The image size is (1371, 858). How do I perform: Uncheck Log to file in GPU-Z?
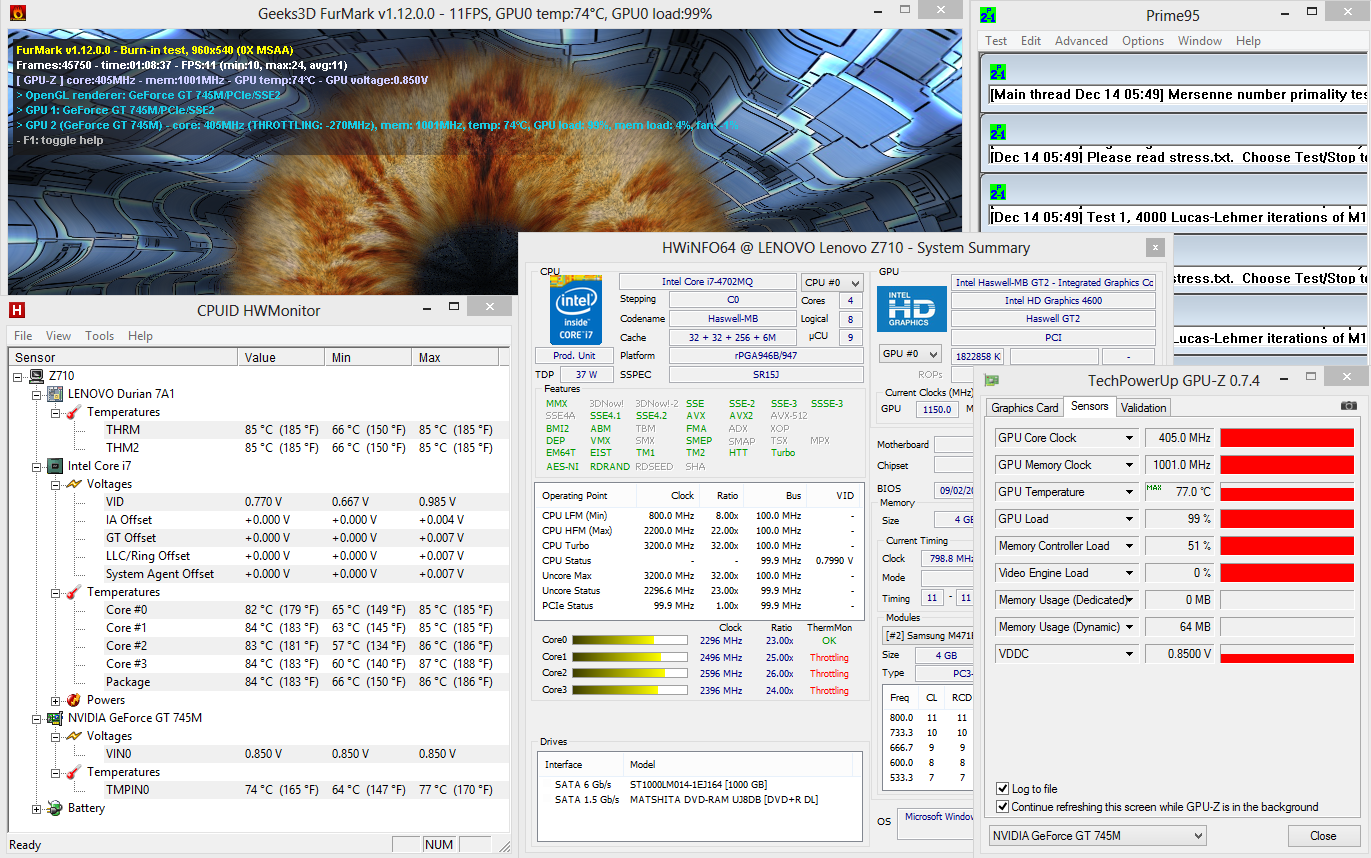pos(1003,789)
